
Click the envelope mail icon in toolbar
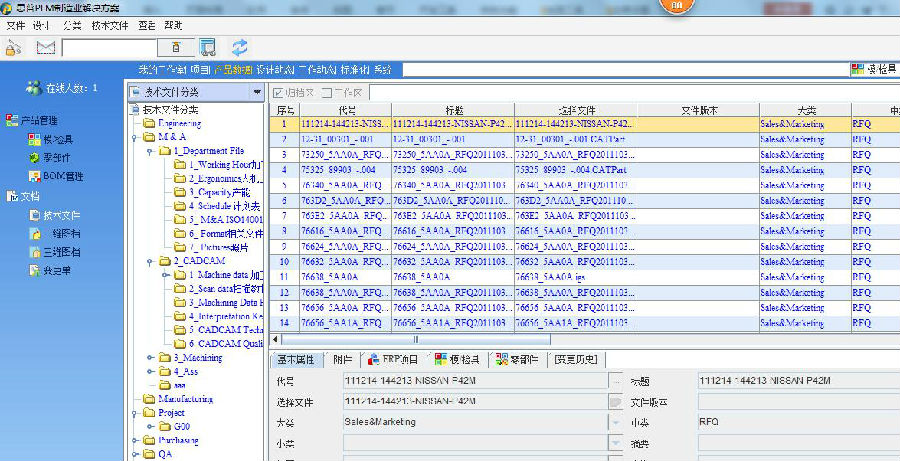[x=45, y=47]
